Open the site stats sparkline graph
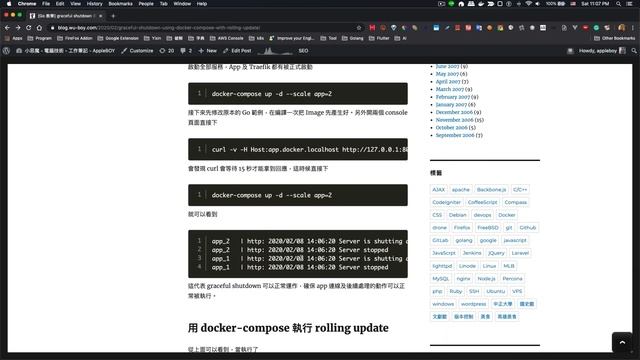This screenshot has height=360, width=640. [x=274, y=51]
